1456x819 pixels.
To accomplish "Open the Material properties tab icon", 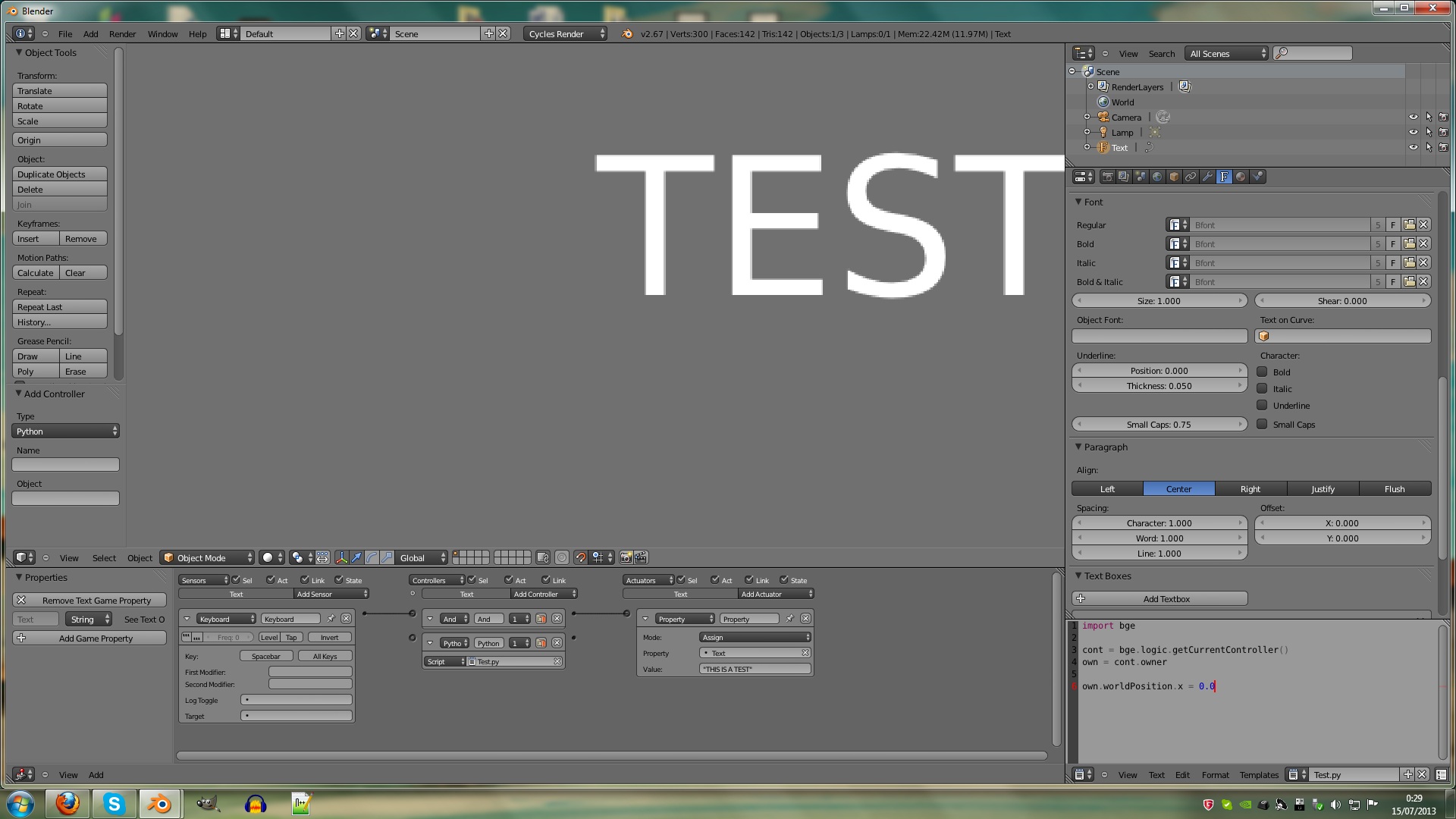I will click(1241, 177).
